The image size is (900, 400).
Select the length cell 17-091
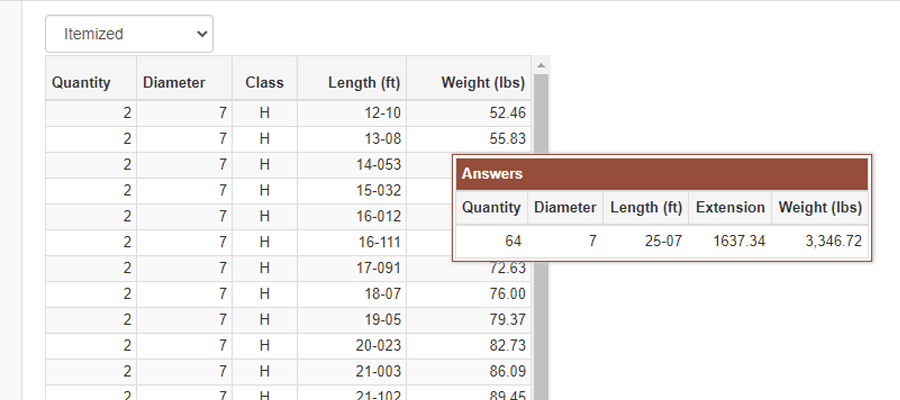(x=352, y=268)
